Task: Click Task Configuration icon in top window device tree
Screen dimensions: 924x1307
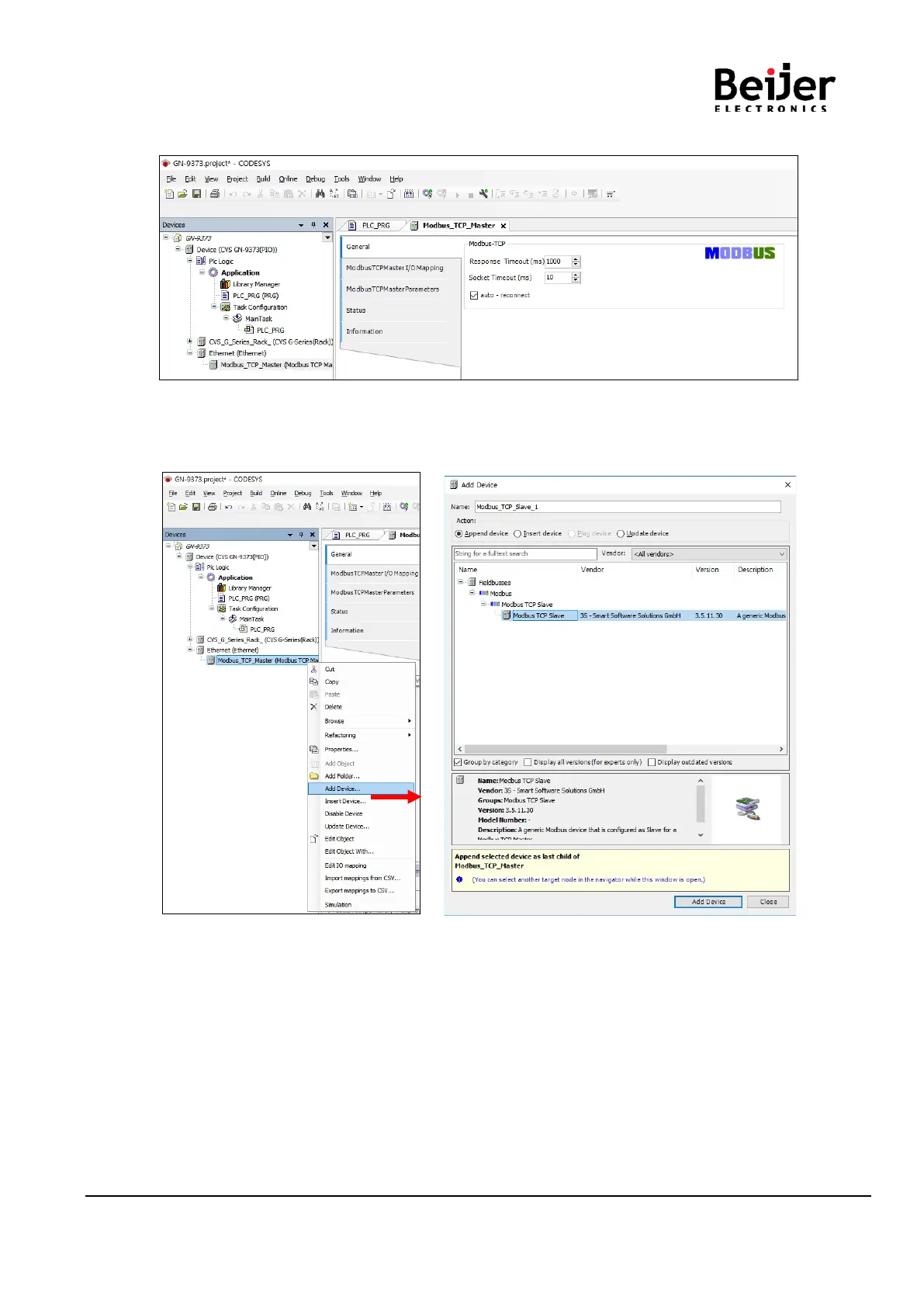Action: [225, 307]
